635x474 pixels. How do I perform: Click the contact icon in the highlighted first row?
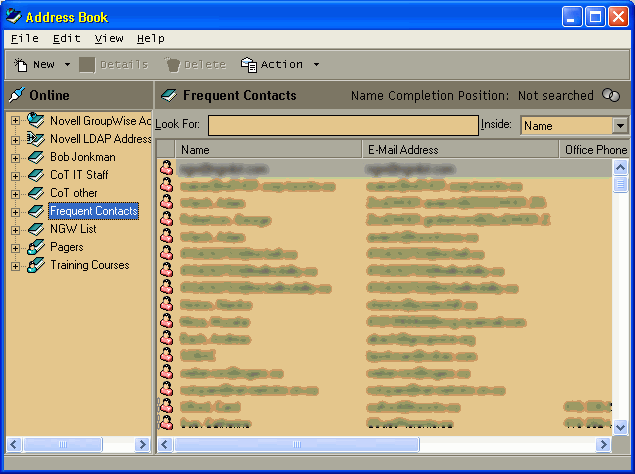pos(166,168)
